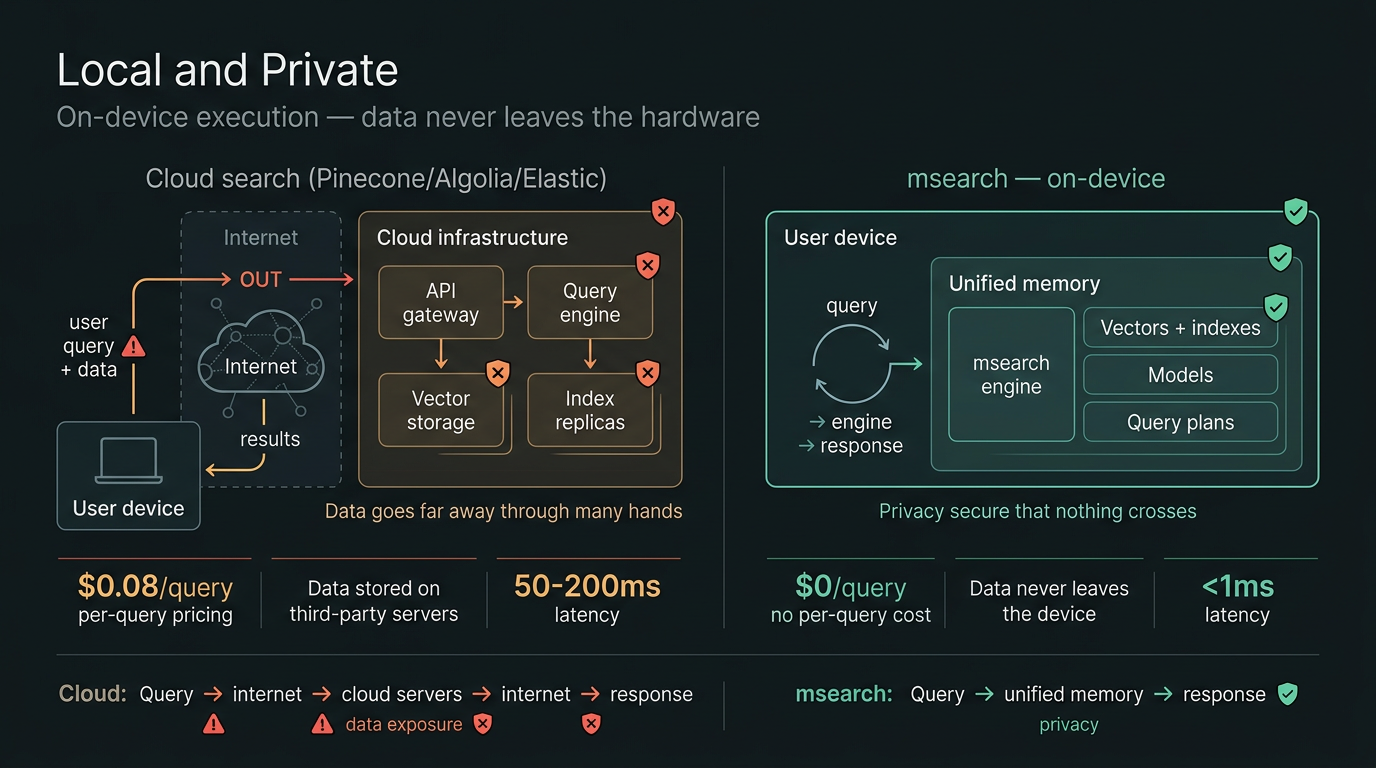Click the 'Local and Private' title
Viewport: 1376px width, 768px height.
[227, 70]
